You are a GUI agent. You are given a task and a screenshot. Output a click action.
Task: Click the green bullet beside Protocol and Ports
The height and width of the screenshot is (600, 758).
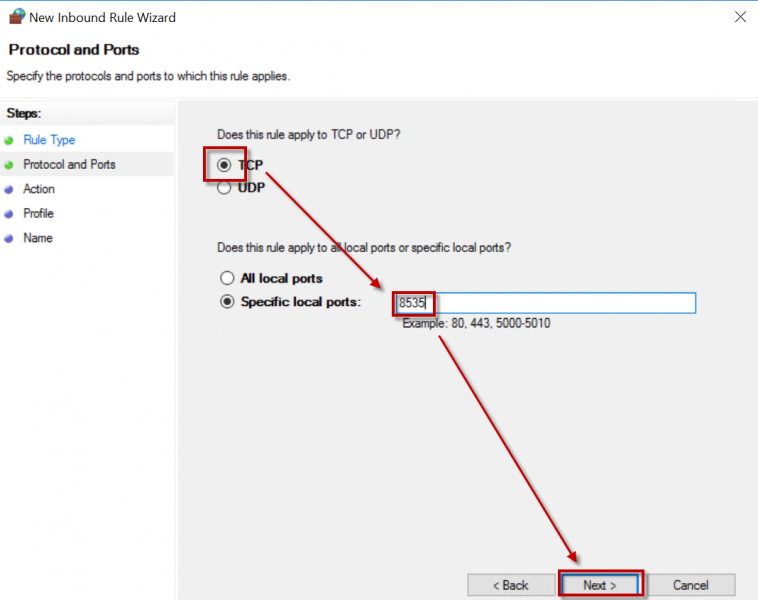(9, 165)
